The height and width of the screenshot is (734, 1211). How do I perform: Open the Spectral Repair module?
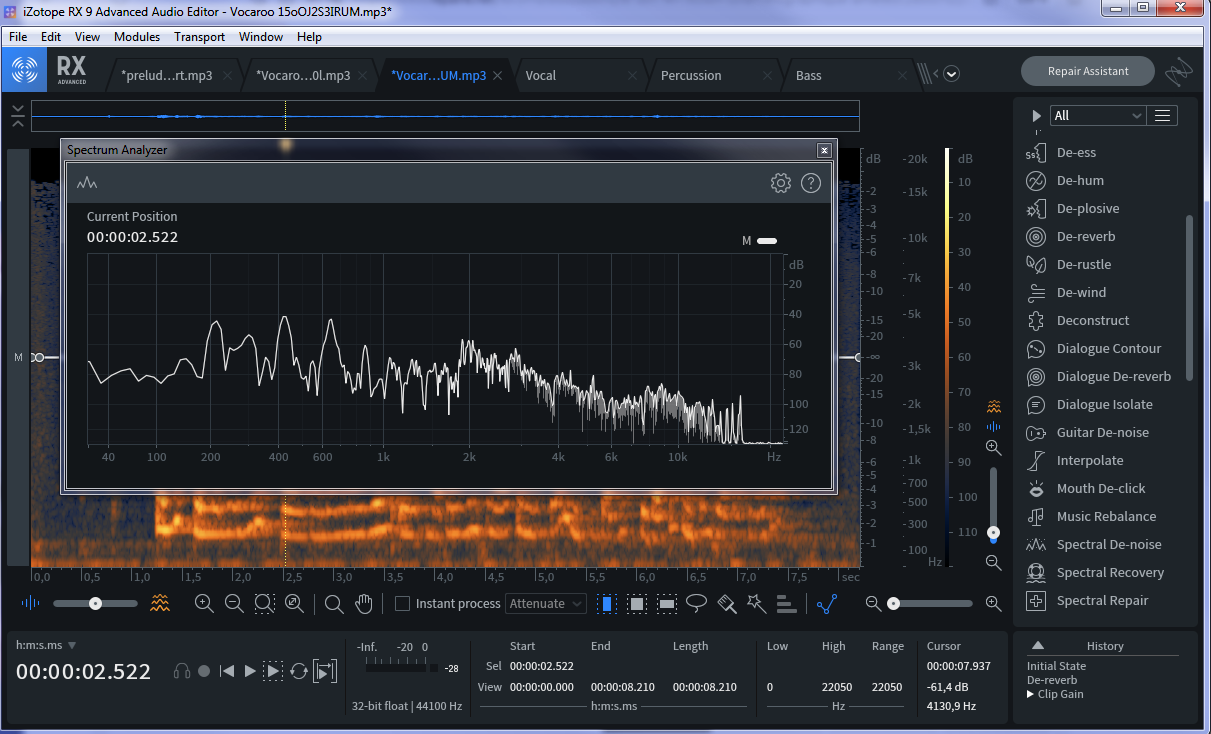click(x=1105, y=601)
